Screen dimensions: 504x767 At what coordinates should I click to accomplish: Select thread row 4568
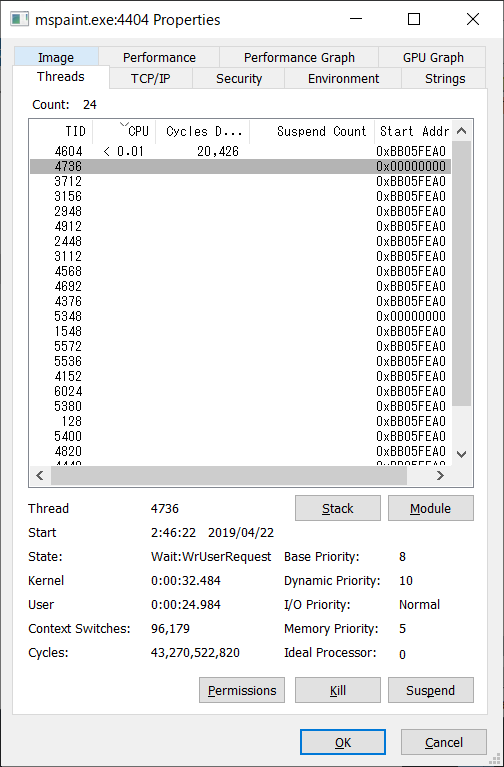[x=240, y=271]
